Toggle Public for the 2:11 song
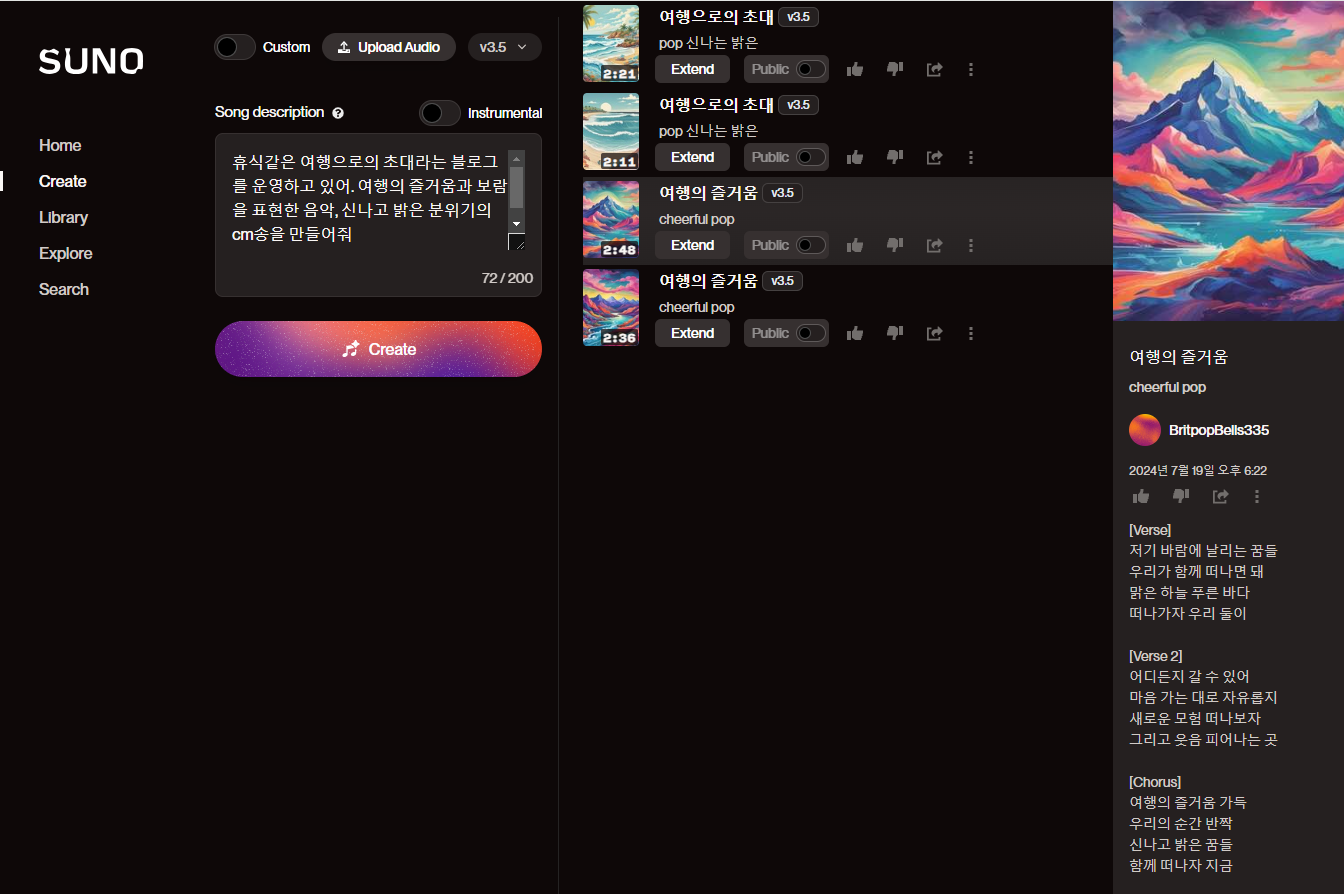The width and height of the screenshot is (1344, 894). click(x=811, y=157)
